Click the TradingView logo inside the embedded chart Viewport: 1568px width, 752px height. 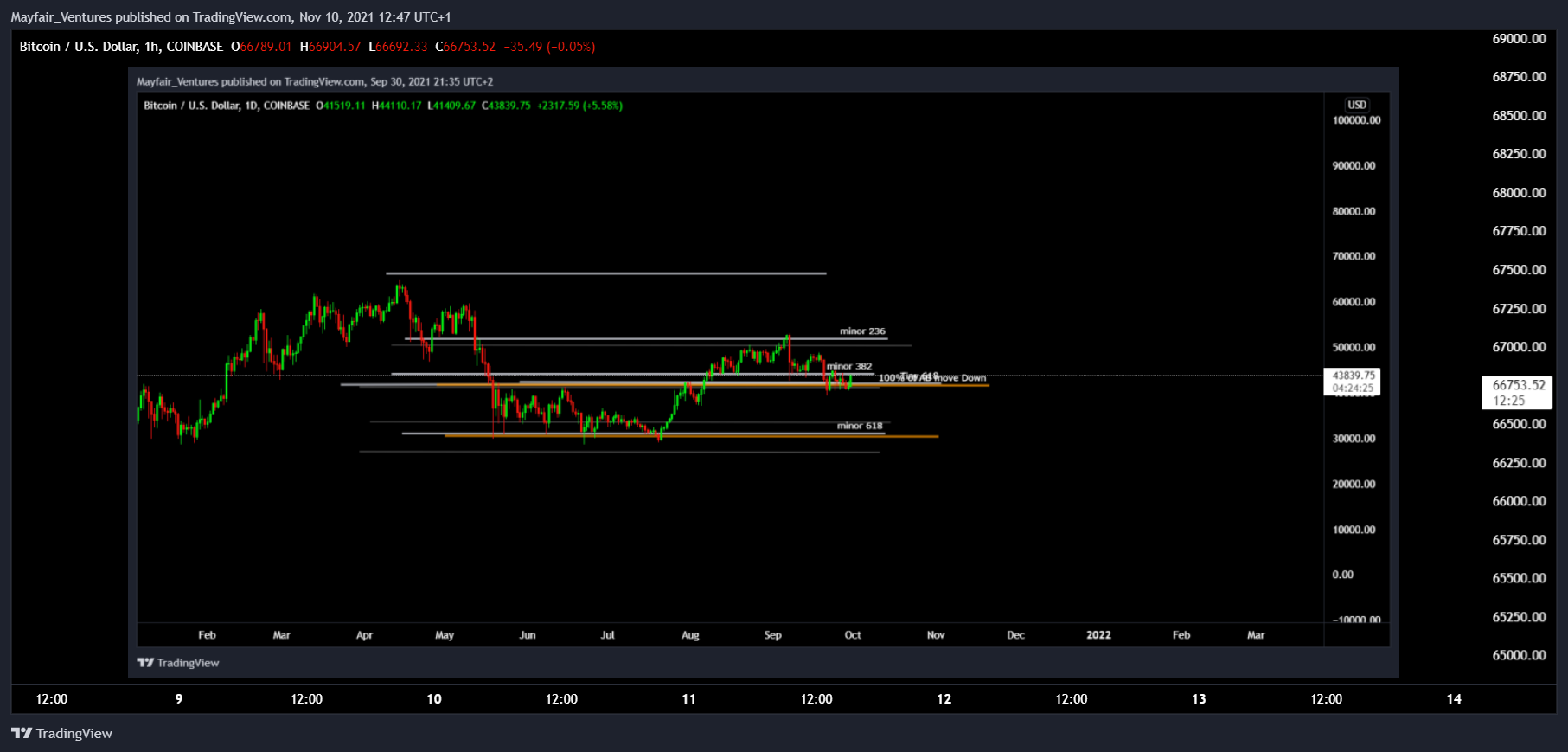click(x=178, y=663)
